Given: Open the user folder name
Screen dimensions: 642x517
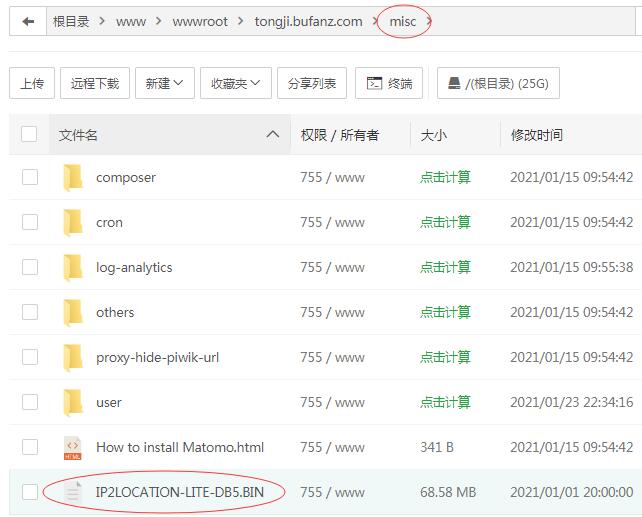Looking at the screenshot, I should coord(109,403).
